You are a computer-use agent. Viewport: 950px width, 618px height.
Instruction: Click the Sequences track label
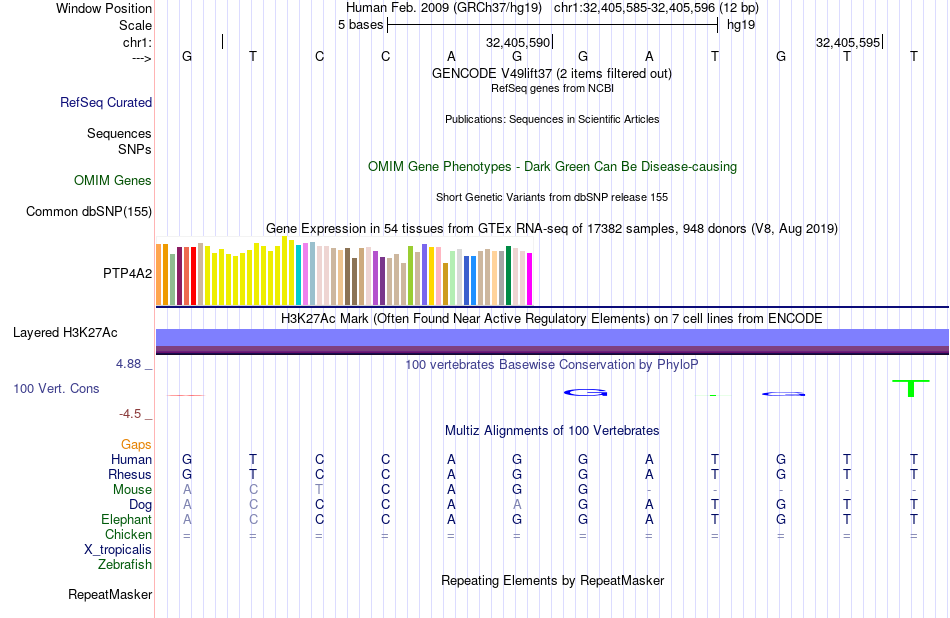tap(119, 133)
